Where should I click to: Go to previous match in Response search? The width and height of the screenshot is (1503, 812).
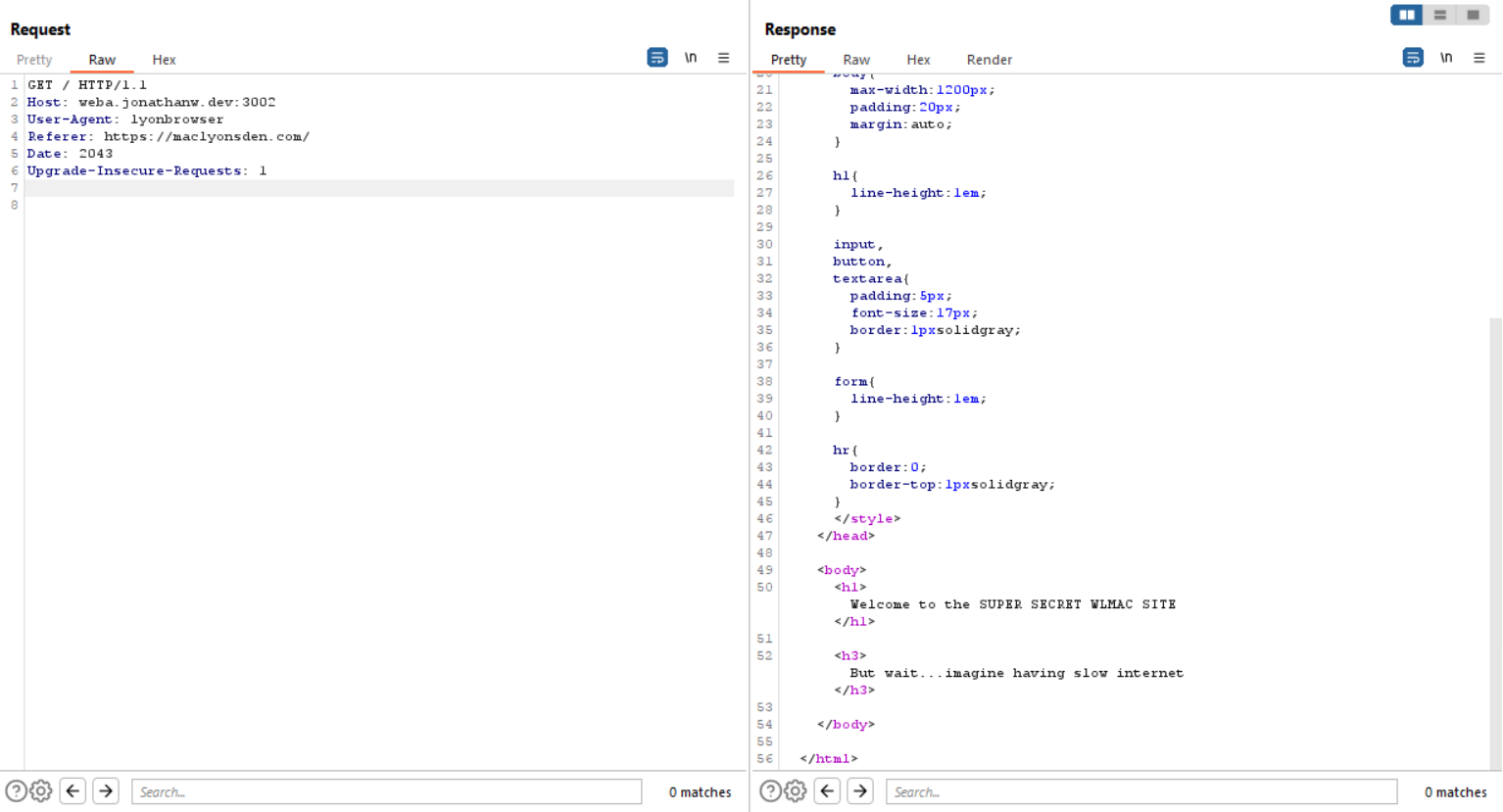(x=828, y=791)
